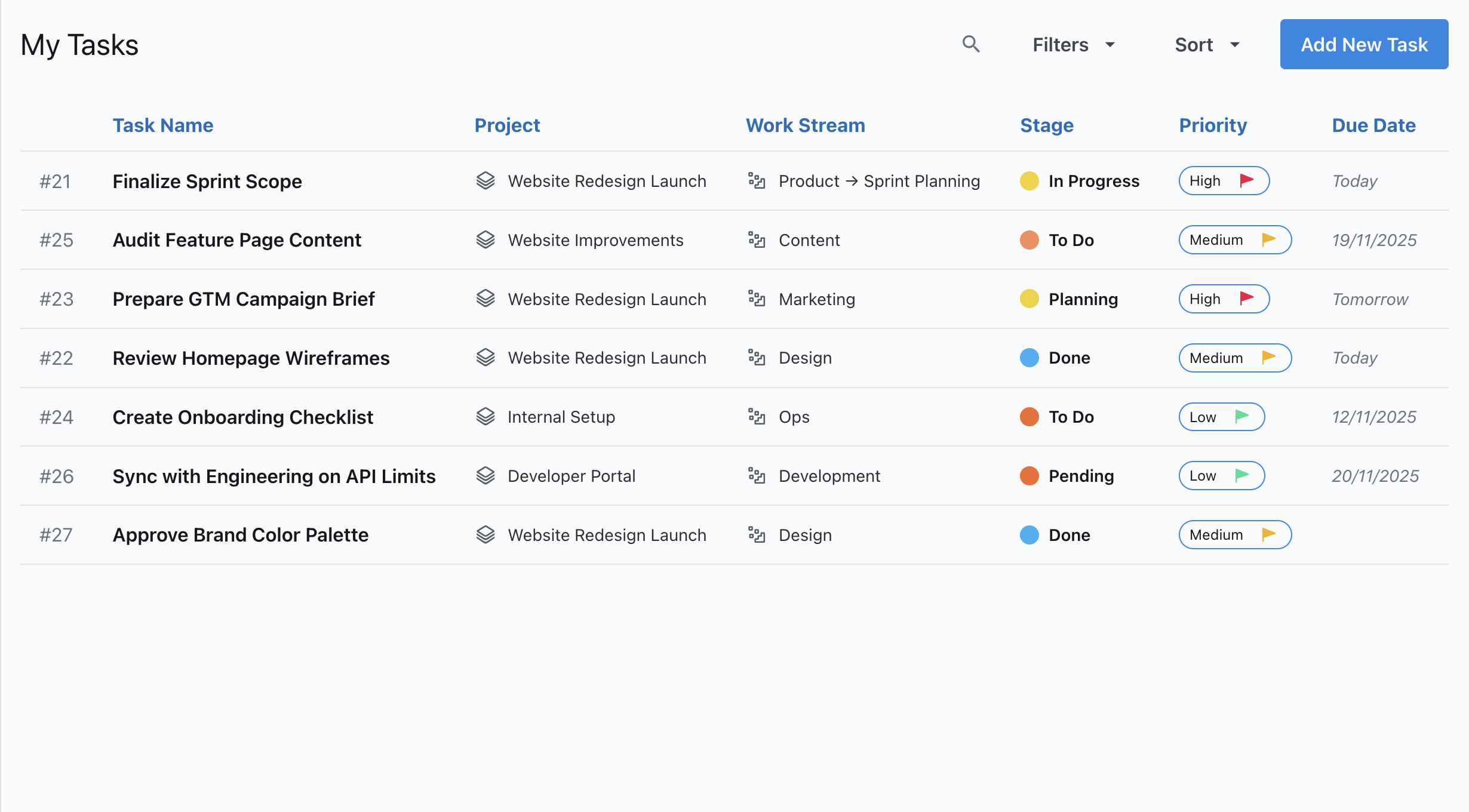The image size is (1469, 812).
Task: Open the High priority pill on Prepare GTM Campaign Brief
Action: 1223,299
